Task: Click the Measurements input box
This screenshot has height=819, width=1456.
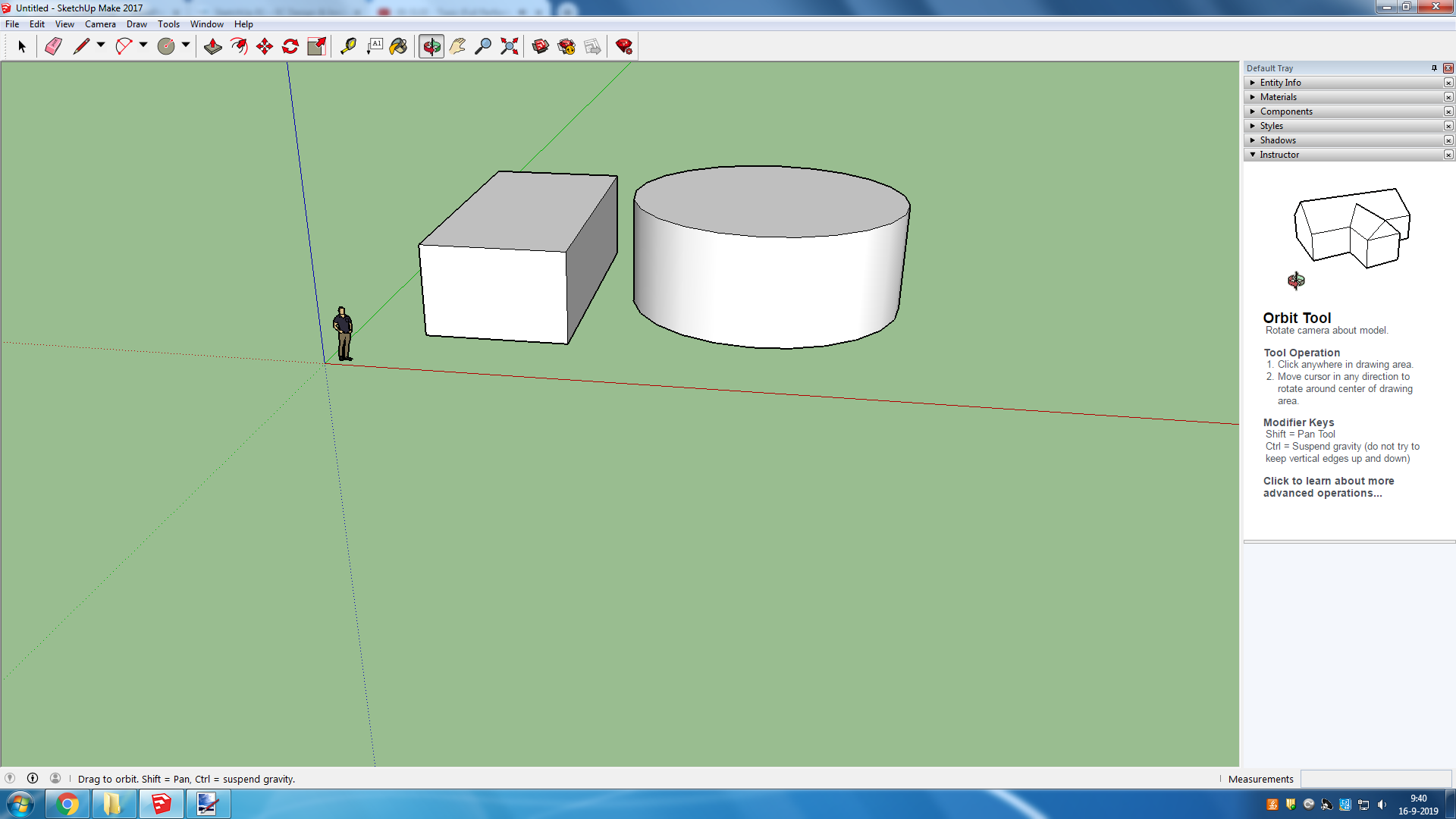Action: 1376,779
